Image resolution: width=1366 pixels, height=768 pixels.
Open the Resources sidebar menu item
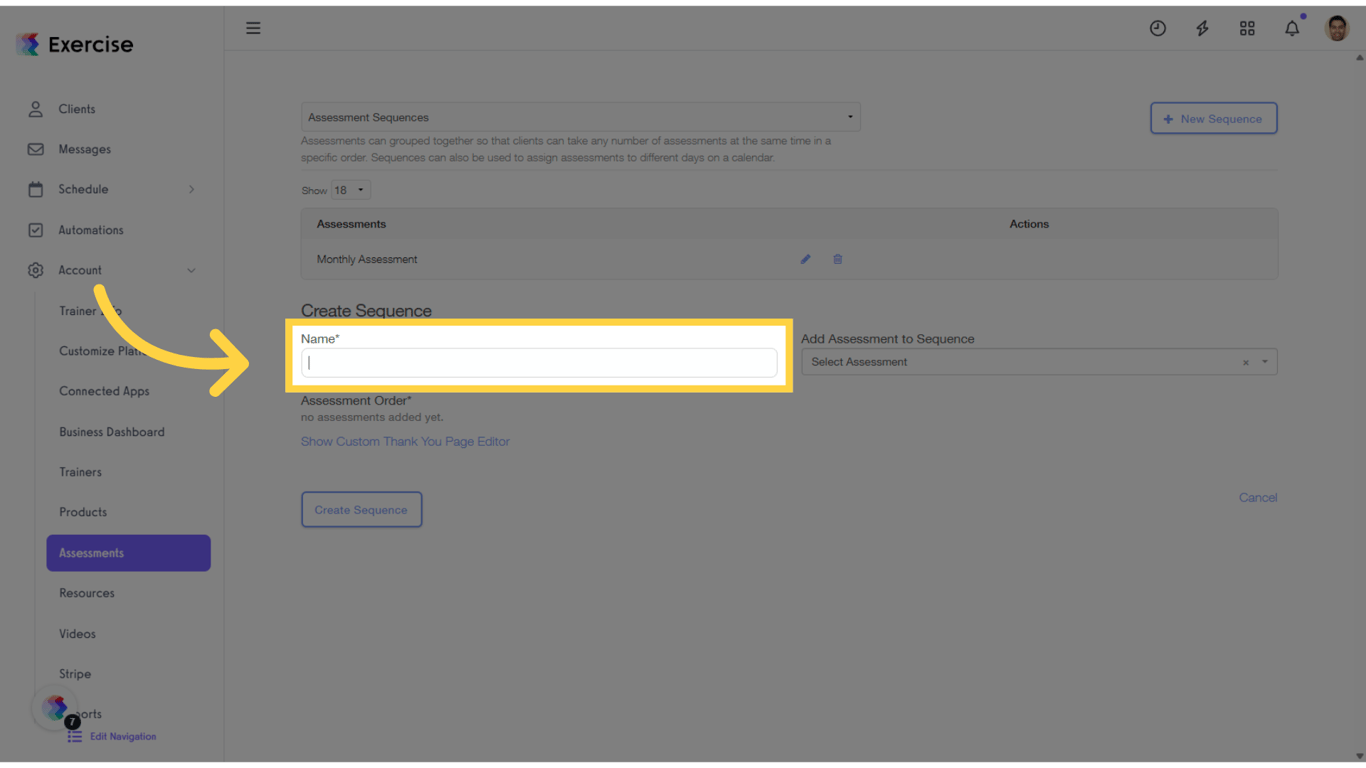[x=87, y=593]
